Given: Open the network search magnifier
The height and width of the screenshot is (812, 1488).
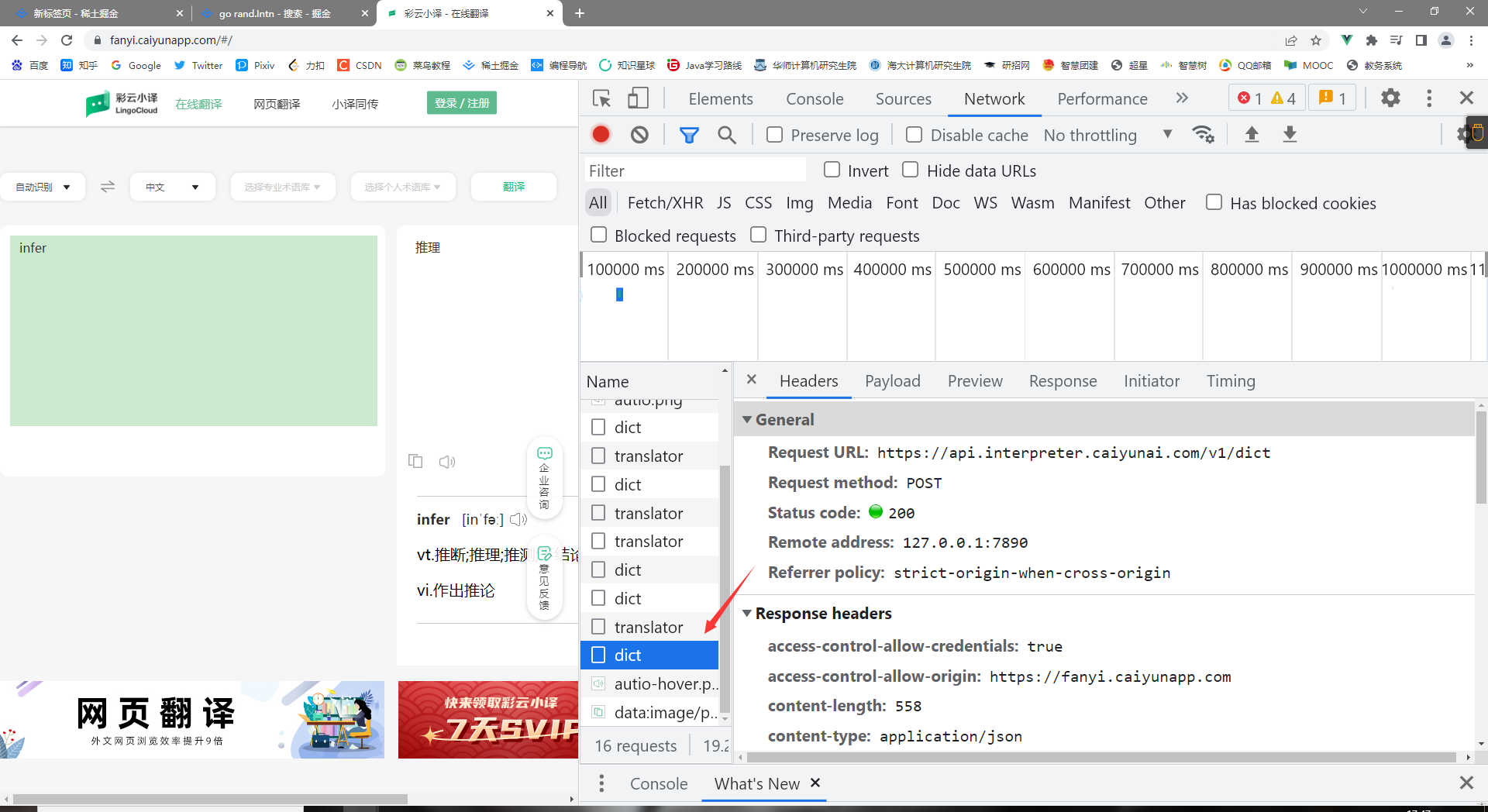Looking at the screenshot, I should [x=726, y=135].
